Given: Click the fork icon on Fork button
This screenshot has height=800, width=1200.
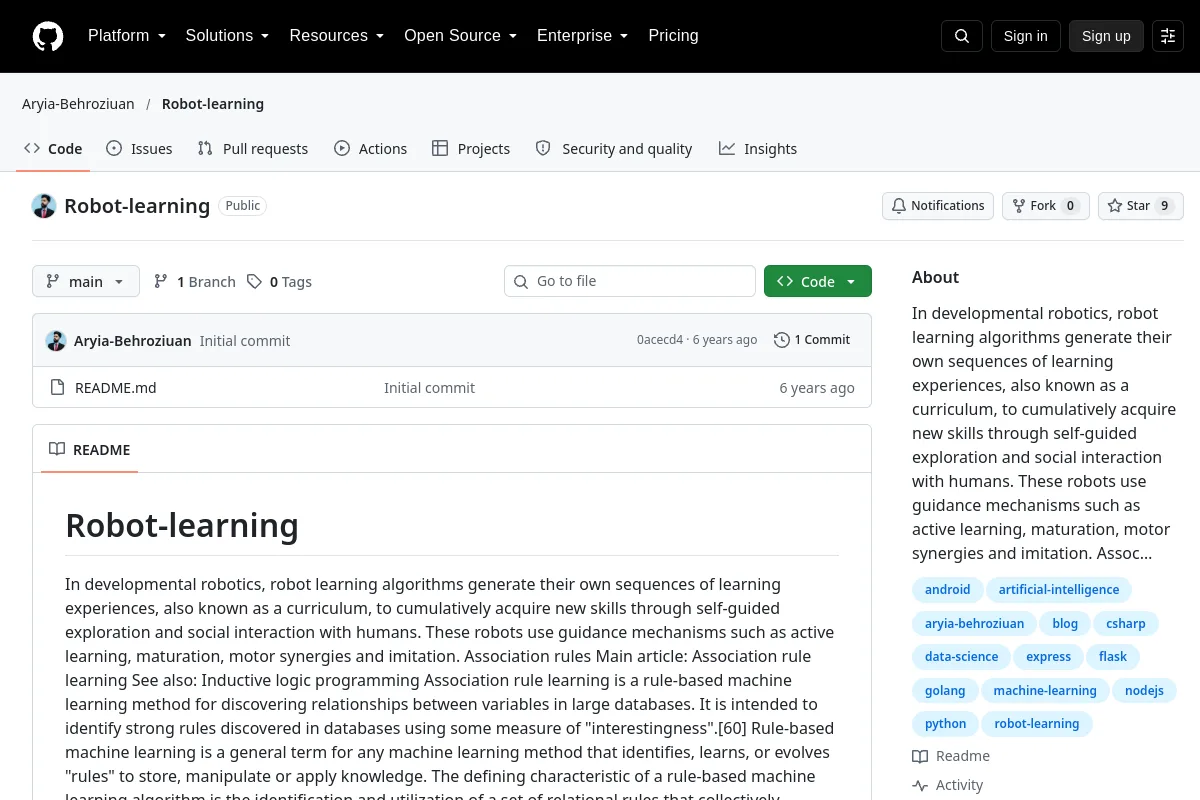Looking at the screenshot, I should [x=1019, y=206].
